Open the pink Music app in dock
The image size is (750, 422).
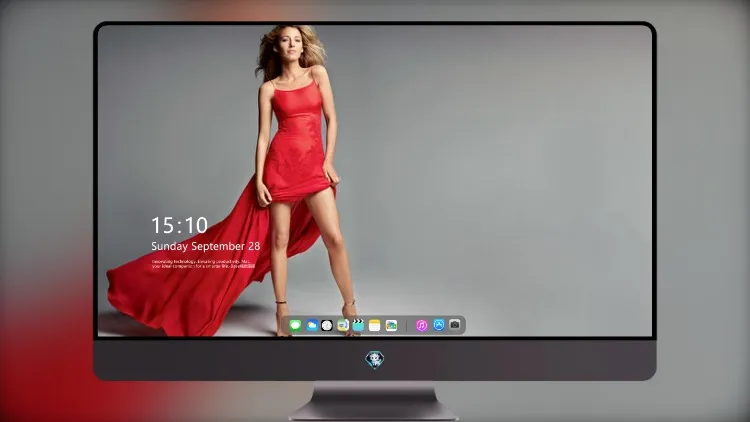(421, 325)
